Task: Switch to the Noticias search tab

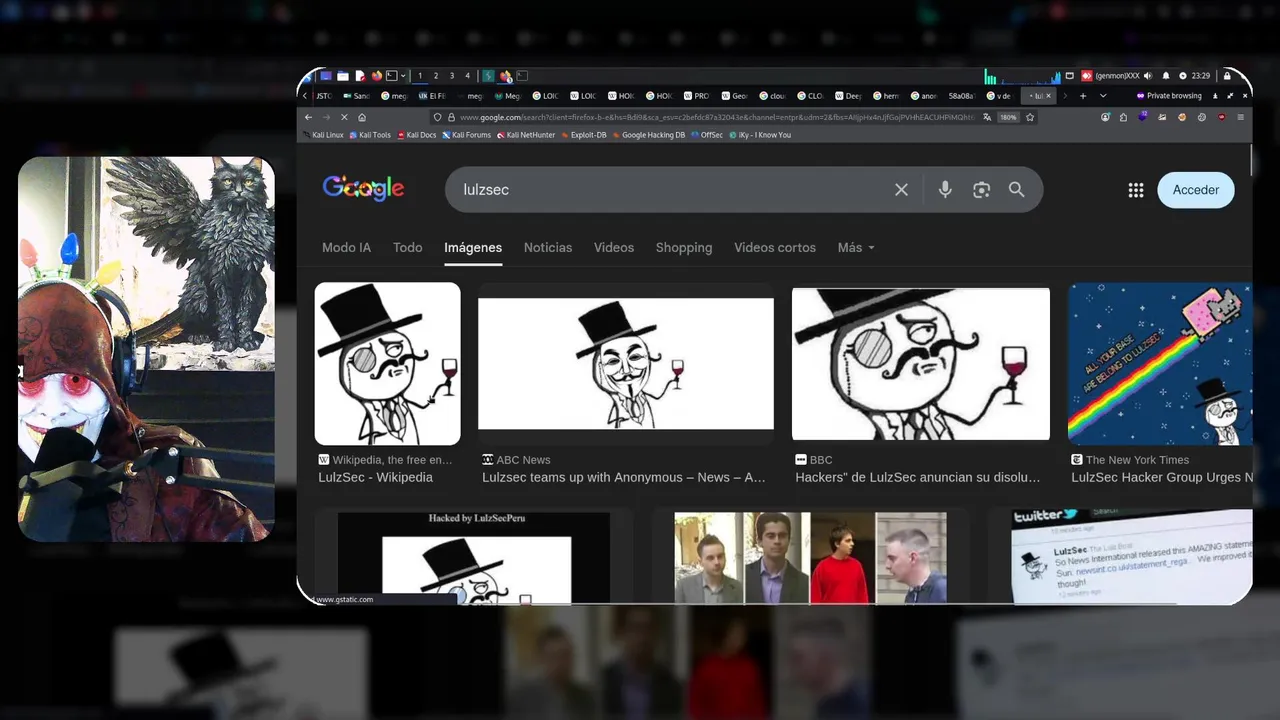Action: pos(548,247)
